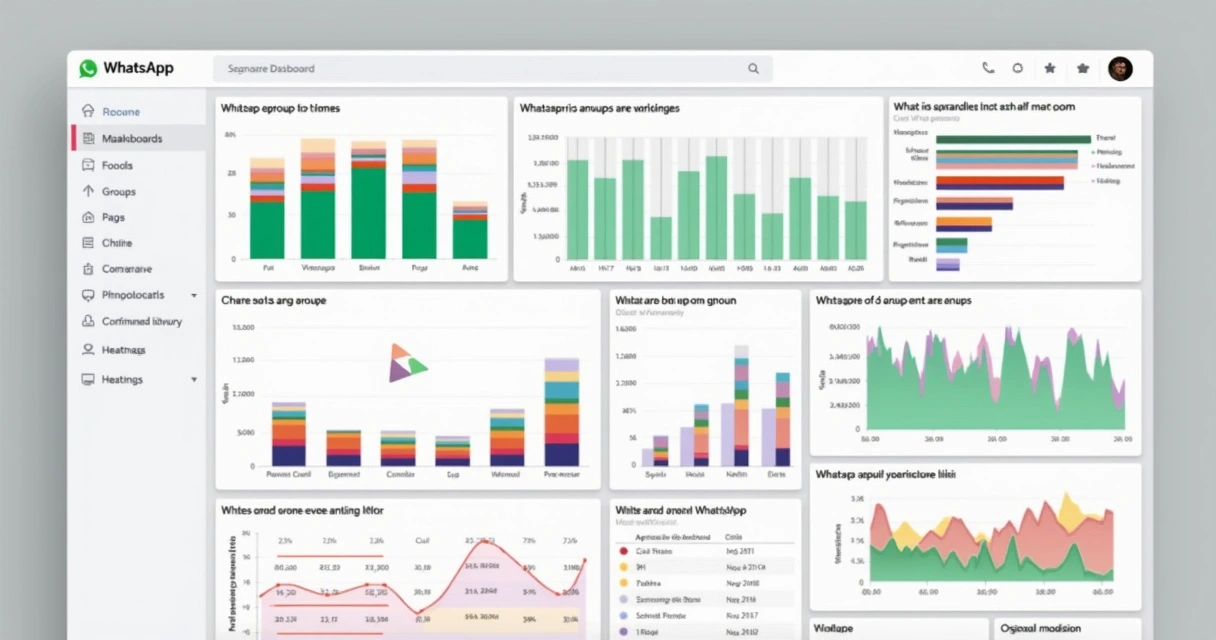Click the Maakboards sidebar icon
Viewport: 1216px width, 640px height.
(88, 138)
